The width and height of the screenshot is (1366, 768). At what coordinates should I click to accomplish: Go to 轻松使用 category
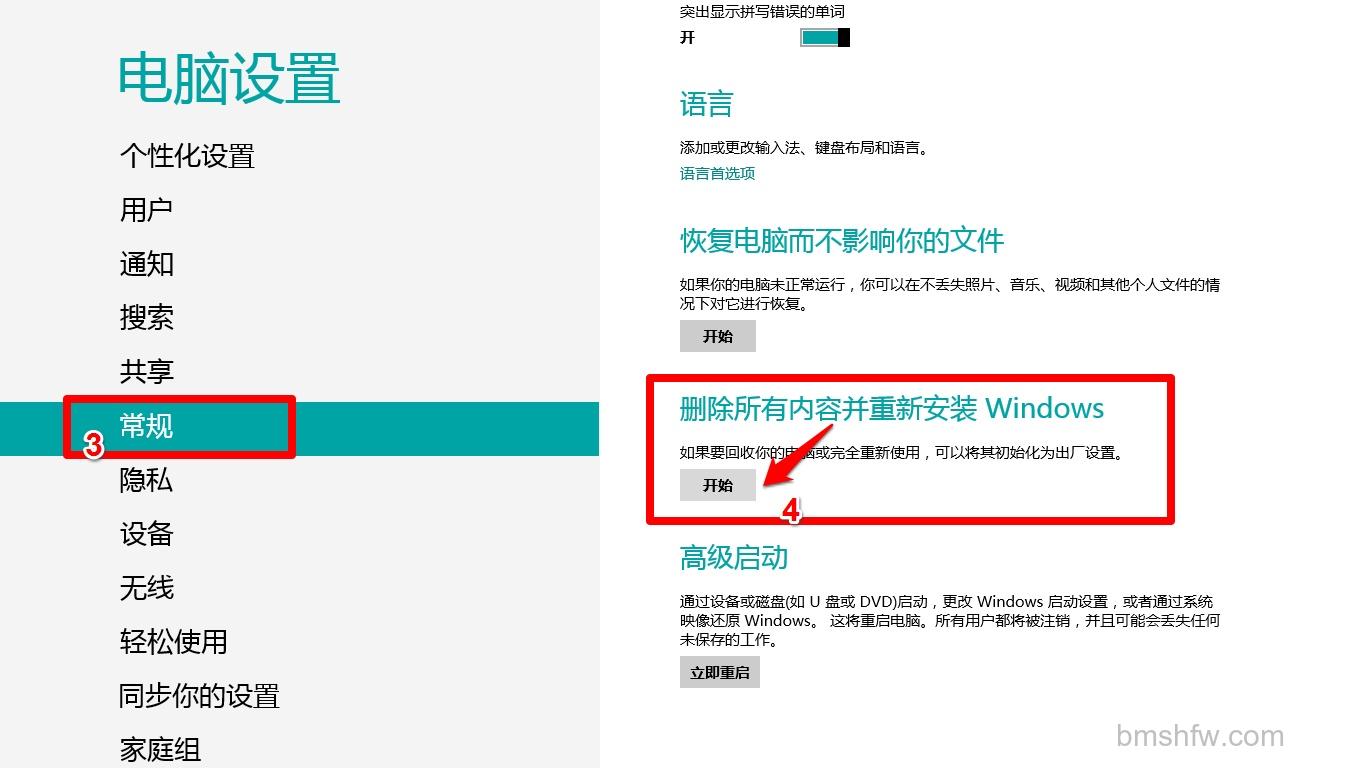[x=174, y=642]
